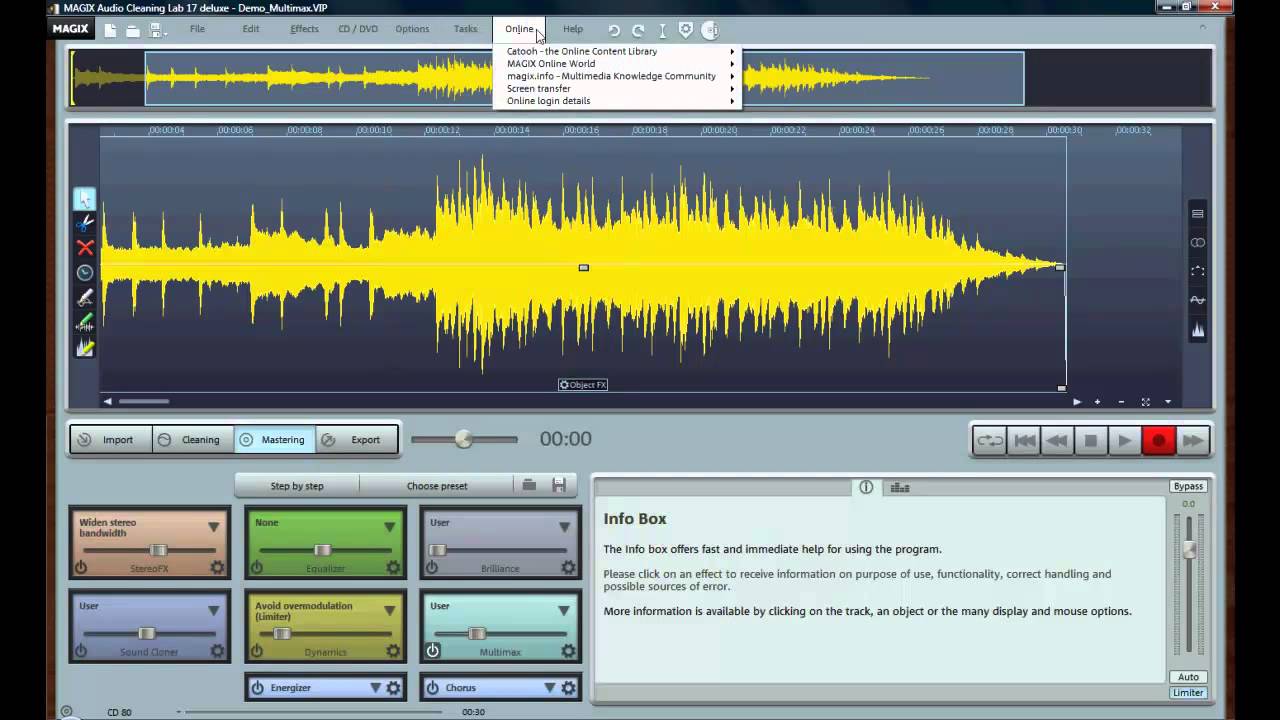Open StereoFX settings gear
The width and height of the screenshot is (1280, 720).
tap(217, 568)
